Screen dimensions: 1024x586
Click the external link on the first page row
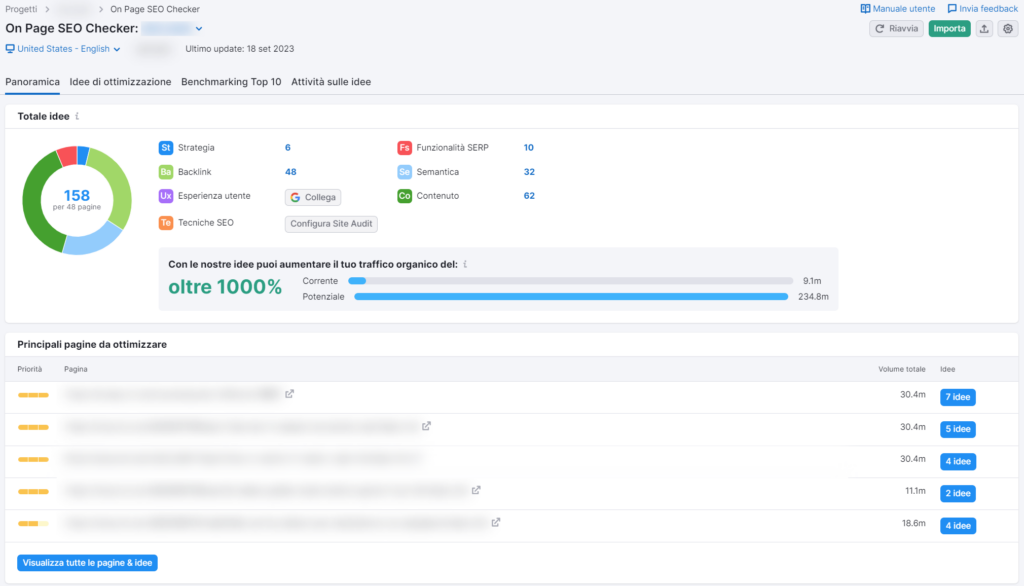pos(290,394)
